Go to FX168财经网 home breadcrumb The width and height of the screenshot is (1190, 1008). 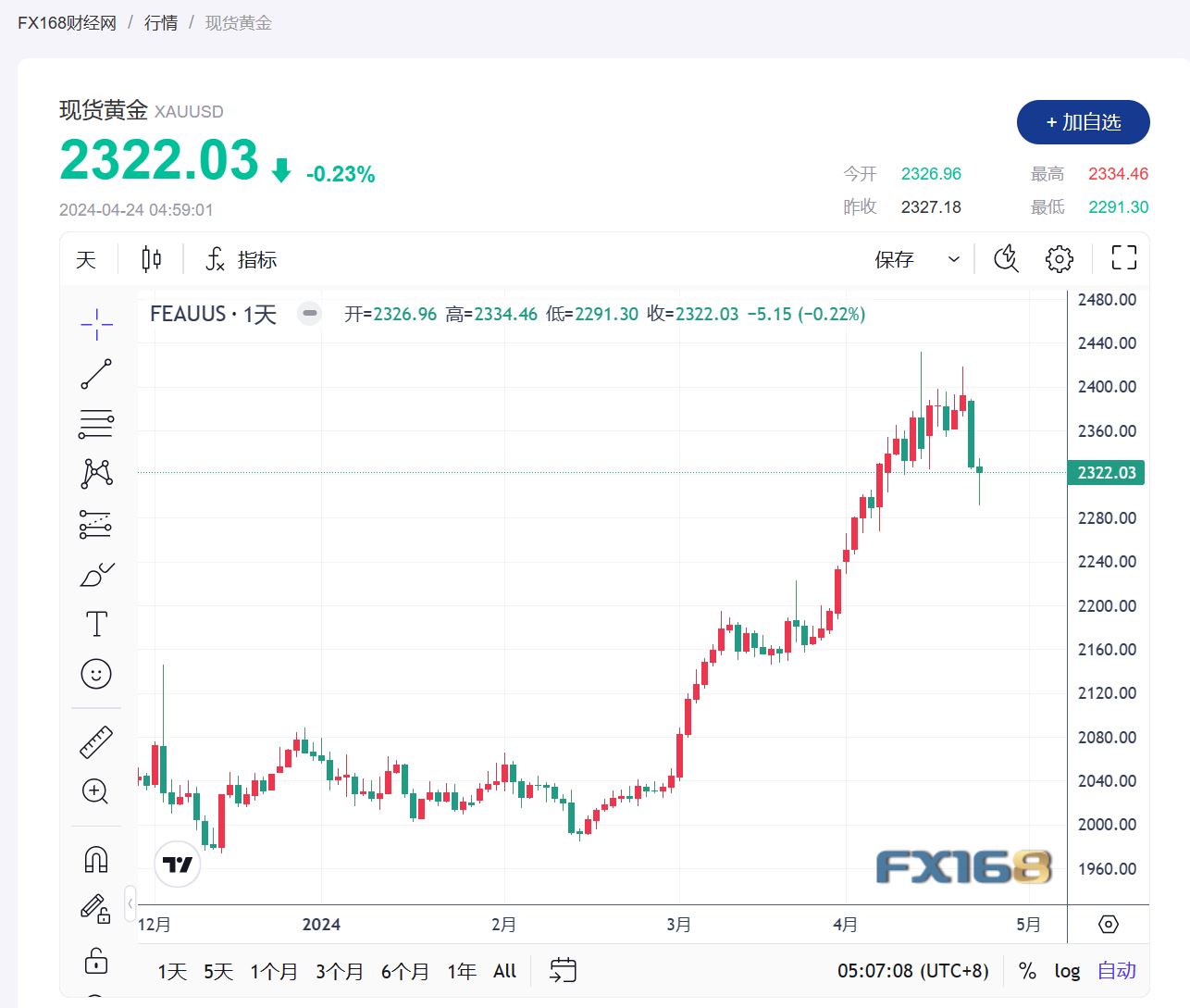[68, 22]
